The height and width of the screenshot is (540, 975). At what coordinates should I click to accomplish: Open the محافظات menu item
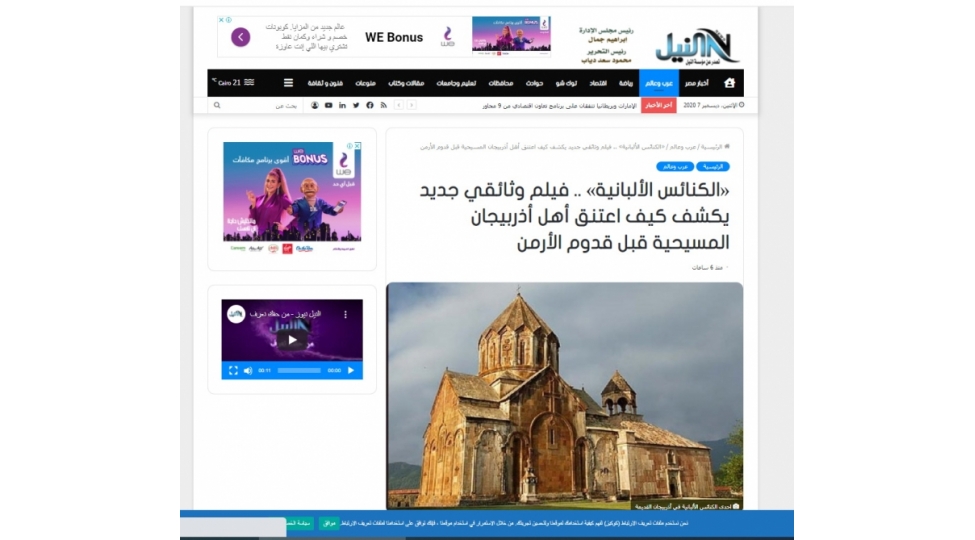[x=501, y=83]
